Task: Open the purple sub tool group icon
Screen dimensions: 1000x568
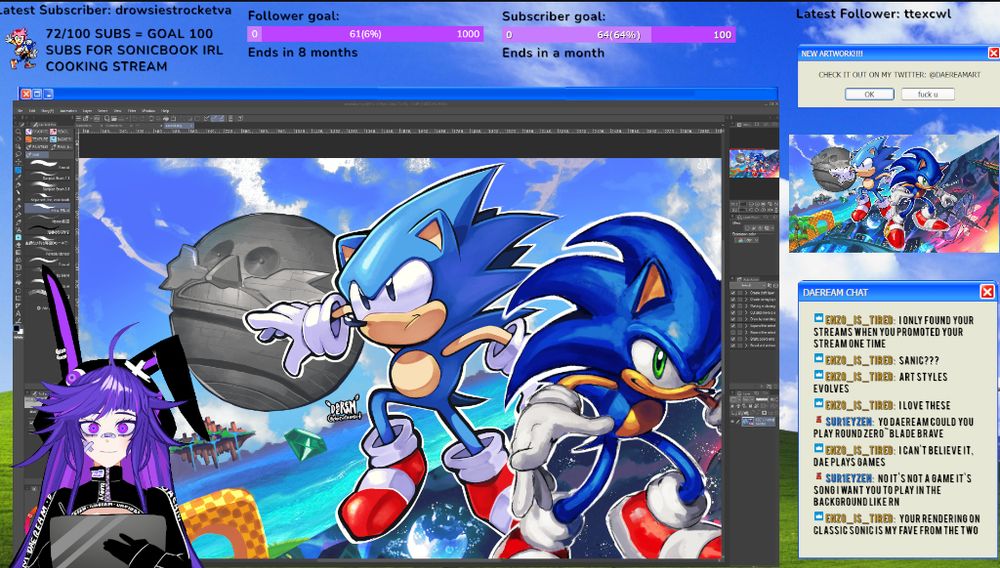Action: pos(29,131)
